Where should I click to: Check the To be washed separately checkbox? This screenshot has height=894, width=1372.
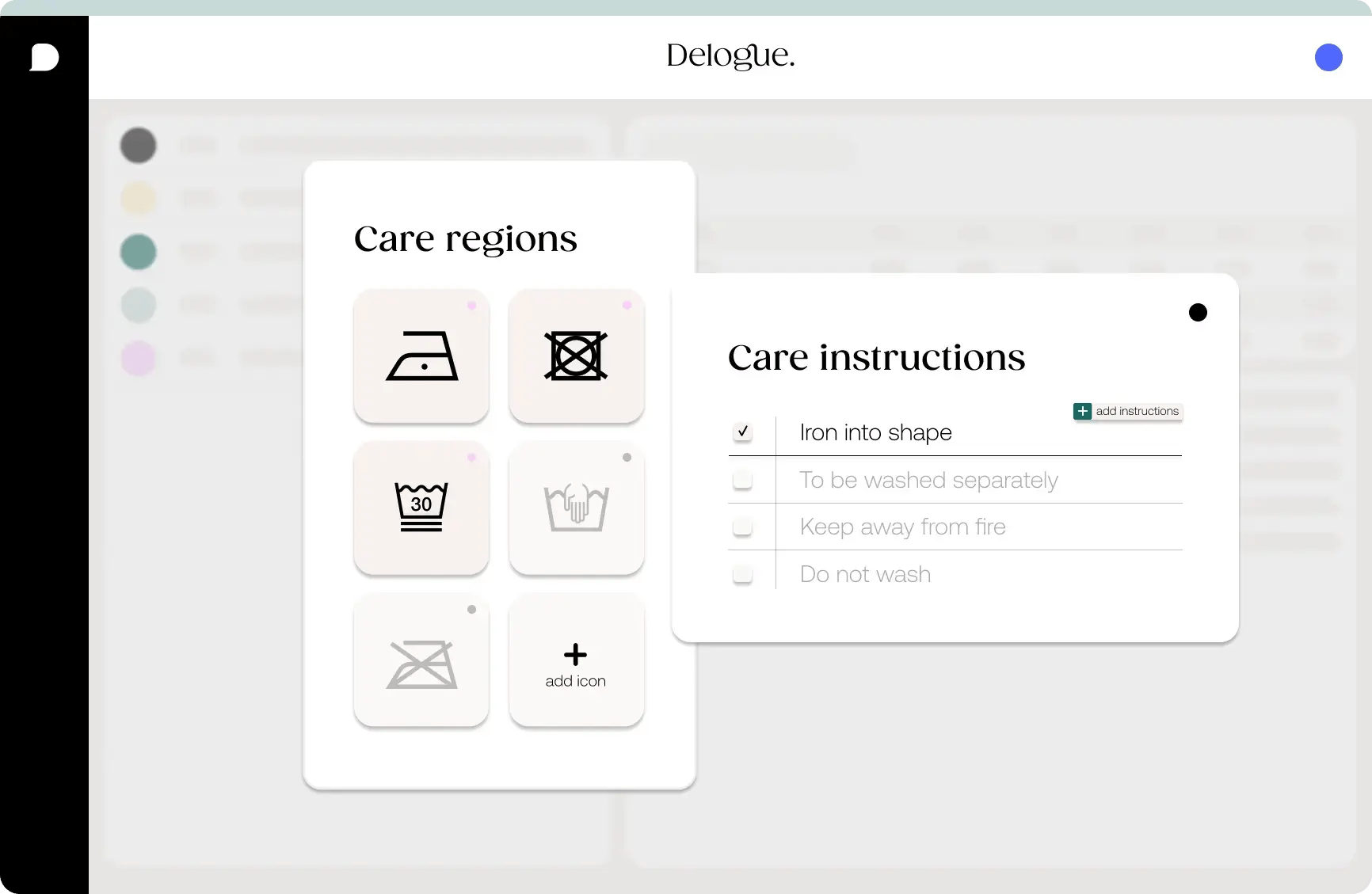(x=742, y=480)
